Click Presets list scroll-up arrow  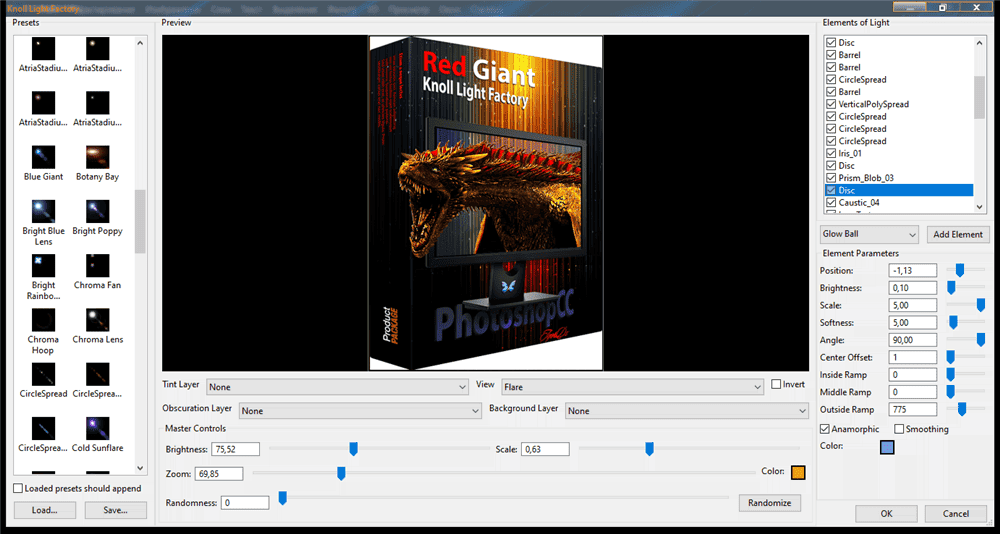[x=140, y=42]
